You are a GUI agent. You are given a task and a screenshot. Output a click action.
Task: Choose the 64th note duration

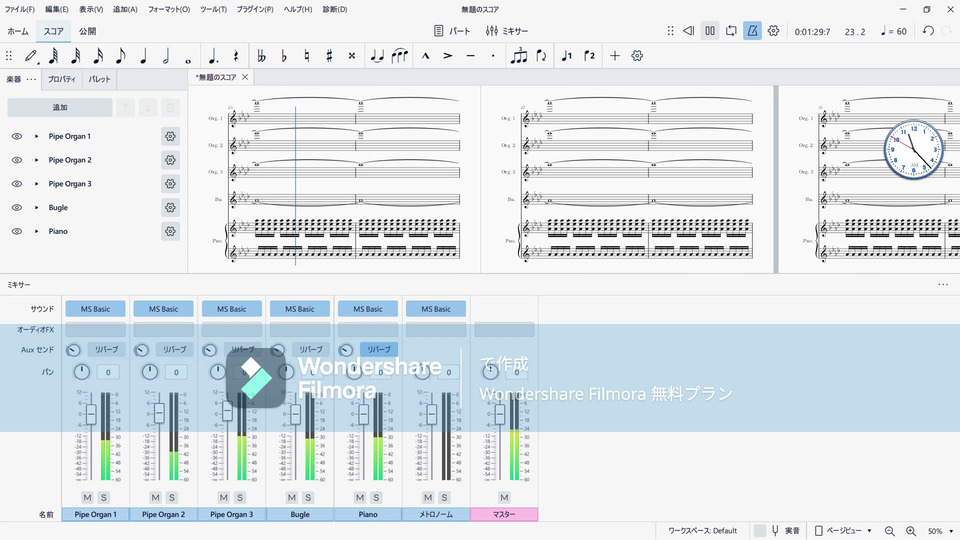pyautogui.click(x=53, y=56)
